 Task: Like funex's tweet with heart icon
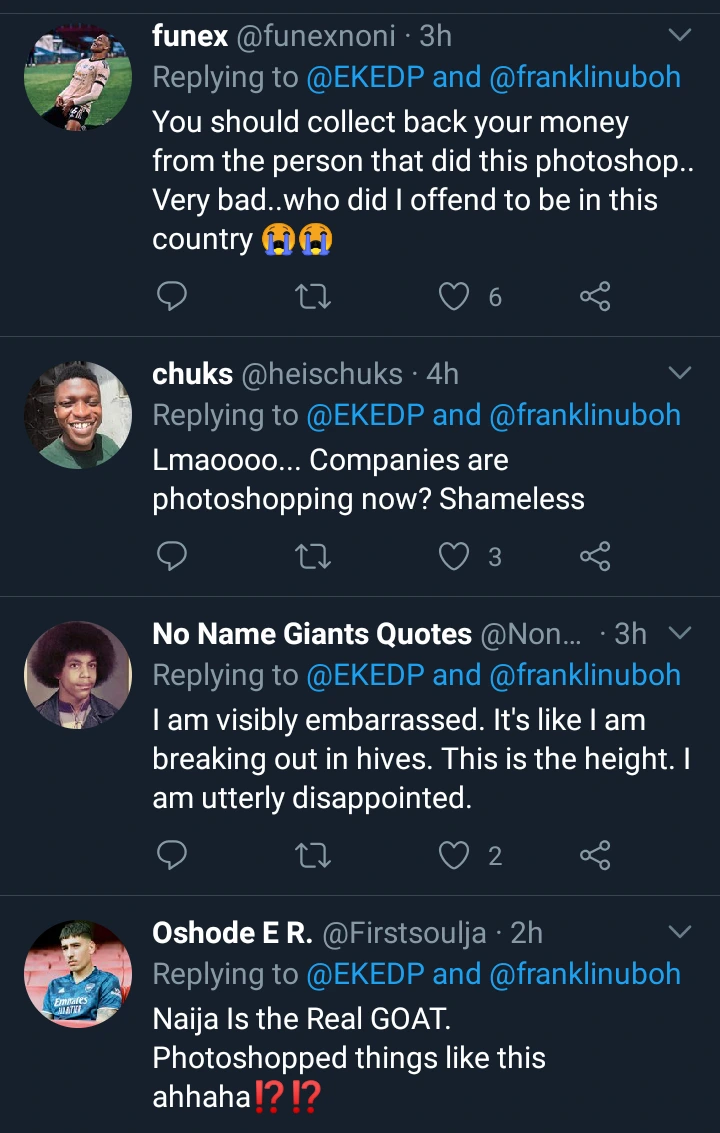[x=455, y=296]
